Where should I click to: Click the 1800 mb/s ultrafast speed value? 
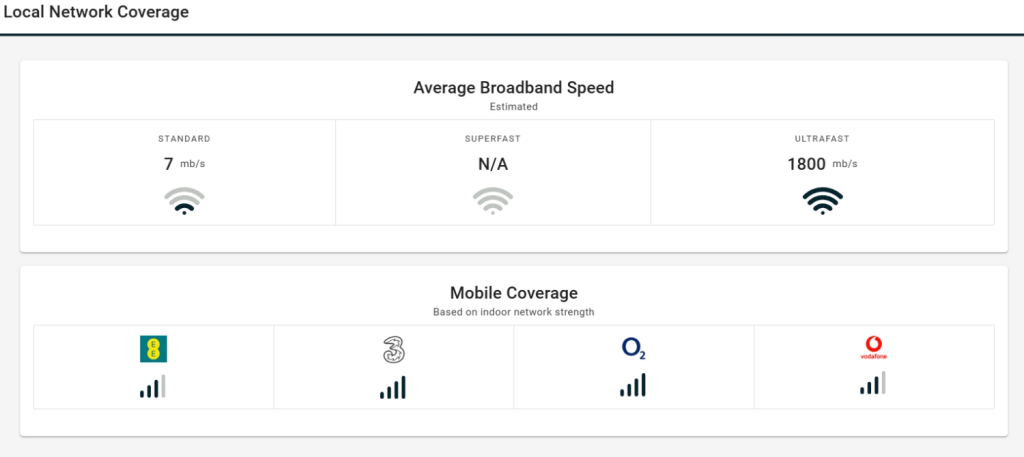(822, 164)
